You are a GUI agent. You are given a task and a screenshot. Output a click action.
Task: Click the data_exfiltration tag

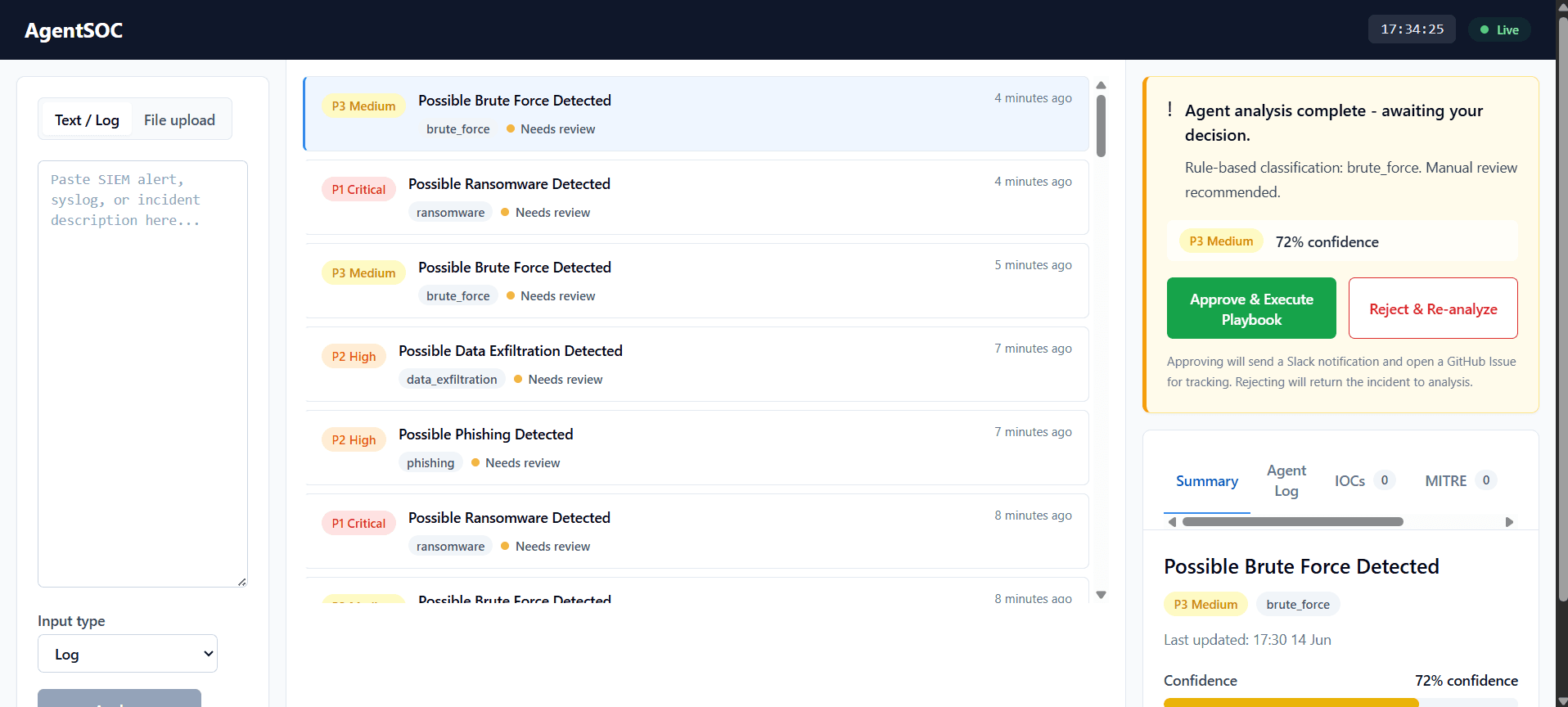click(452, 380)
